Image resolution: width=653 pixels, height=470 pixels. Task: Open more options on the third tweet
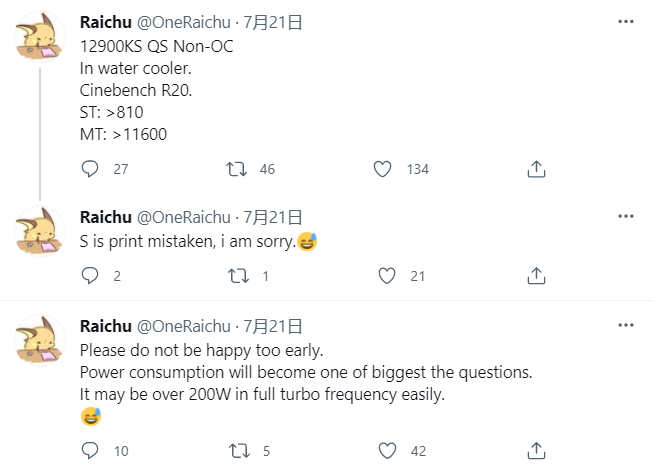click(x=626, y=325)
